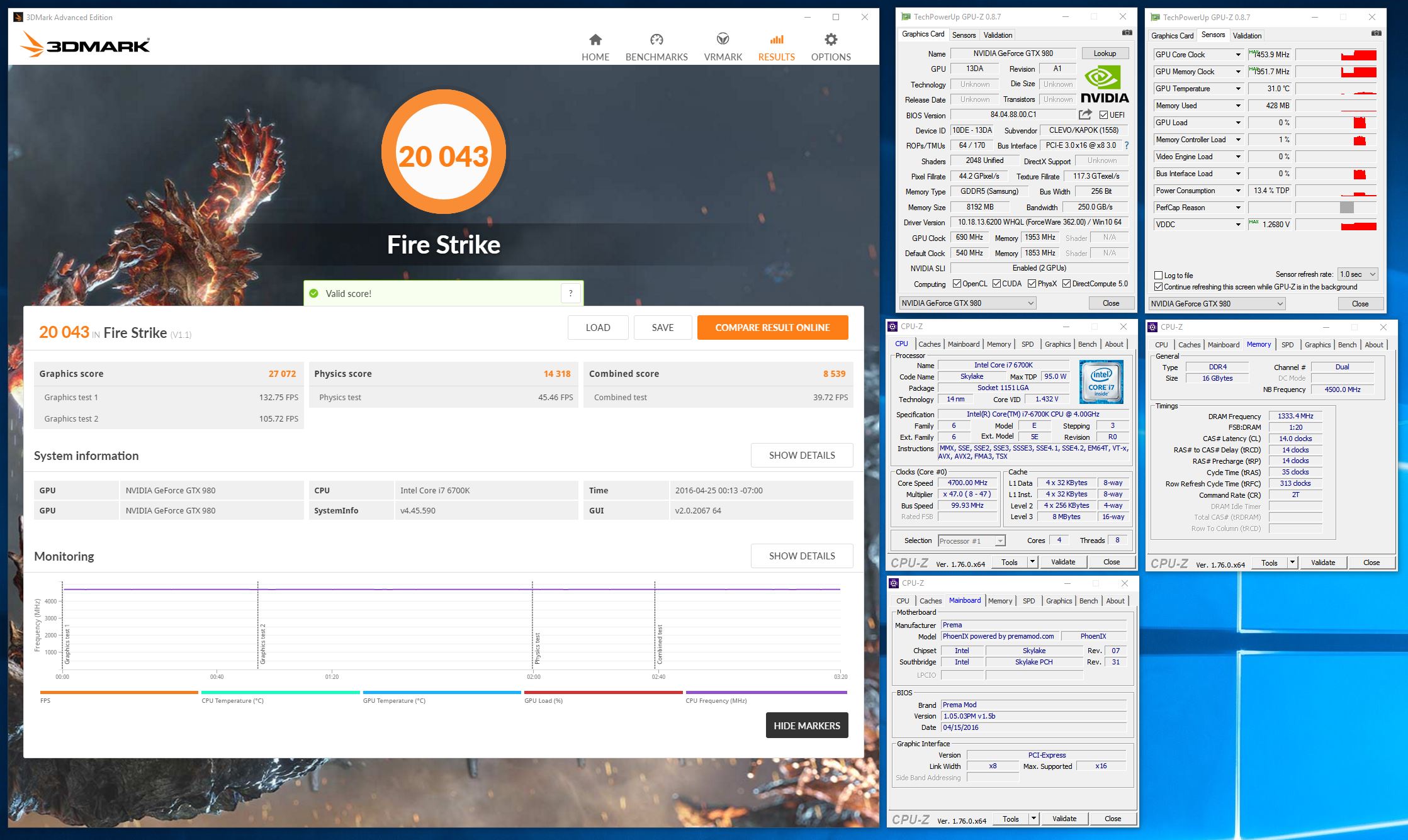
Task: Click the teal CPU Temperature legend bar
Action: tap(281, 692)
